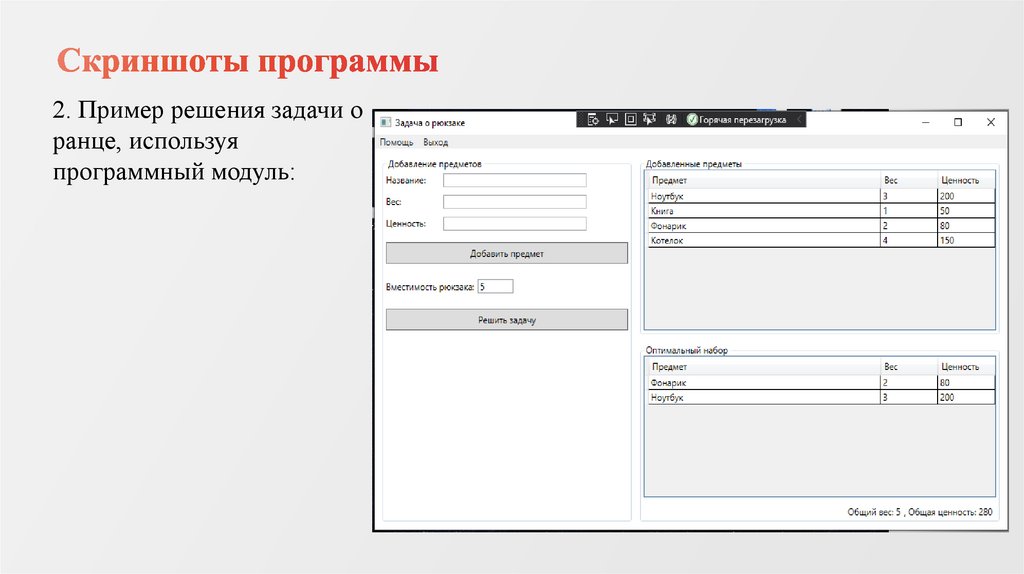This screenshot has width=1024, height=574.
Task: Maximize the Задача о рюкзаке window
Action: 958,122
